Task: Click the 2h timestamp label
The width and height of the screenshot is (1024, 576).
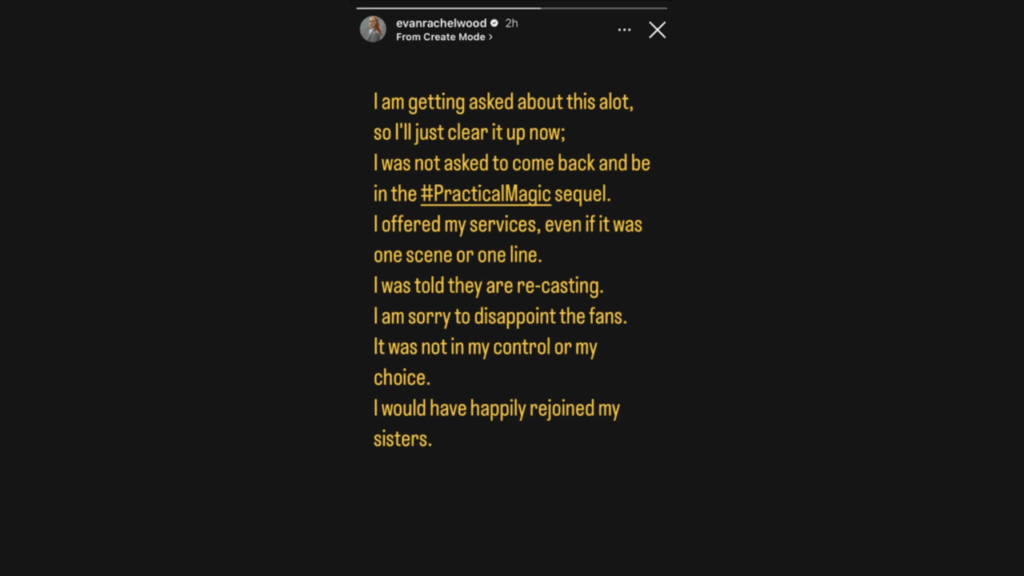Action: coord(511,23)
